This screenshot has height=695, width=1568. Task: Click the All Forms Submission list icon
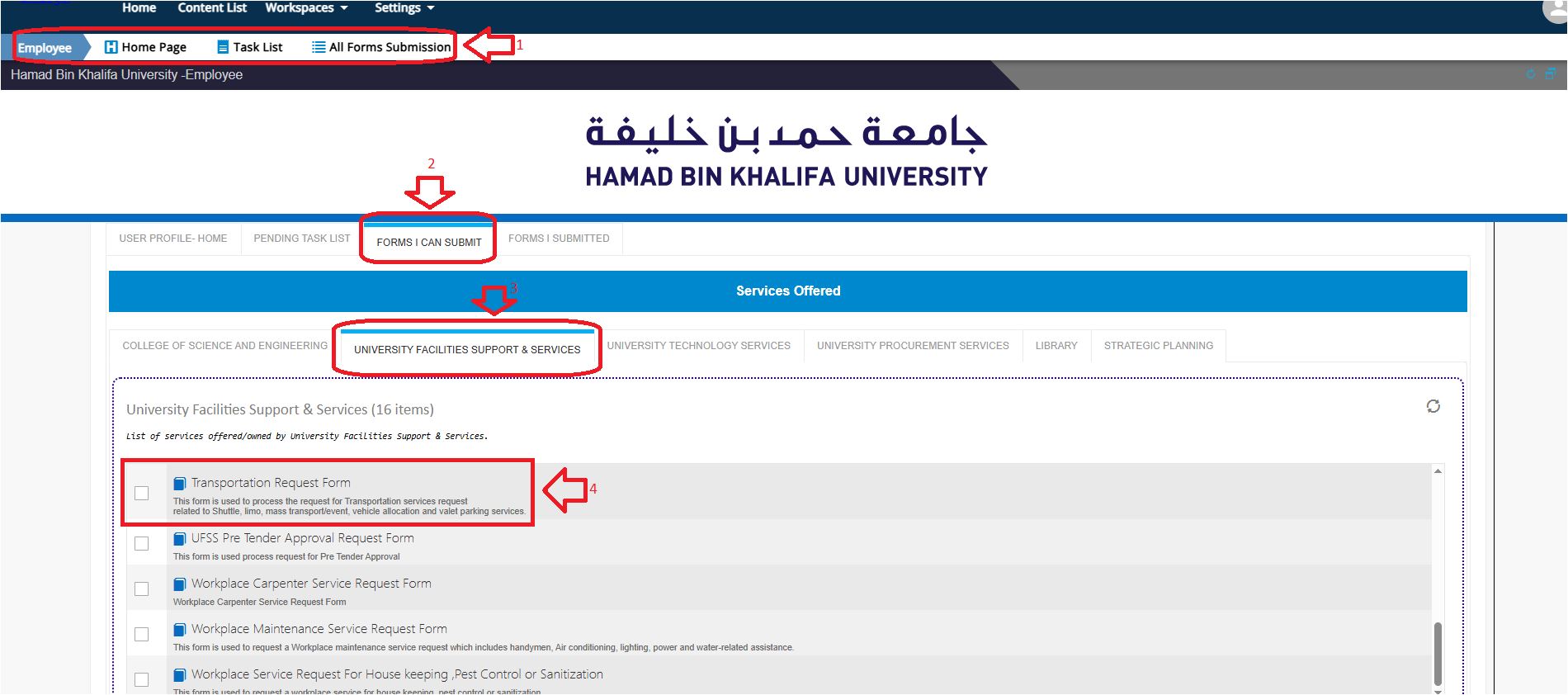(x=319, y=47)
